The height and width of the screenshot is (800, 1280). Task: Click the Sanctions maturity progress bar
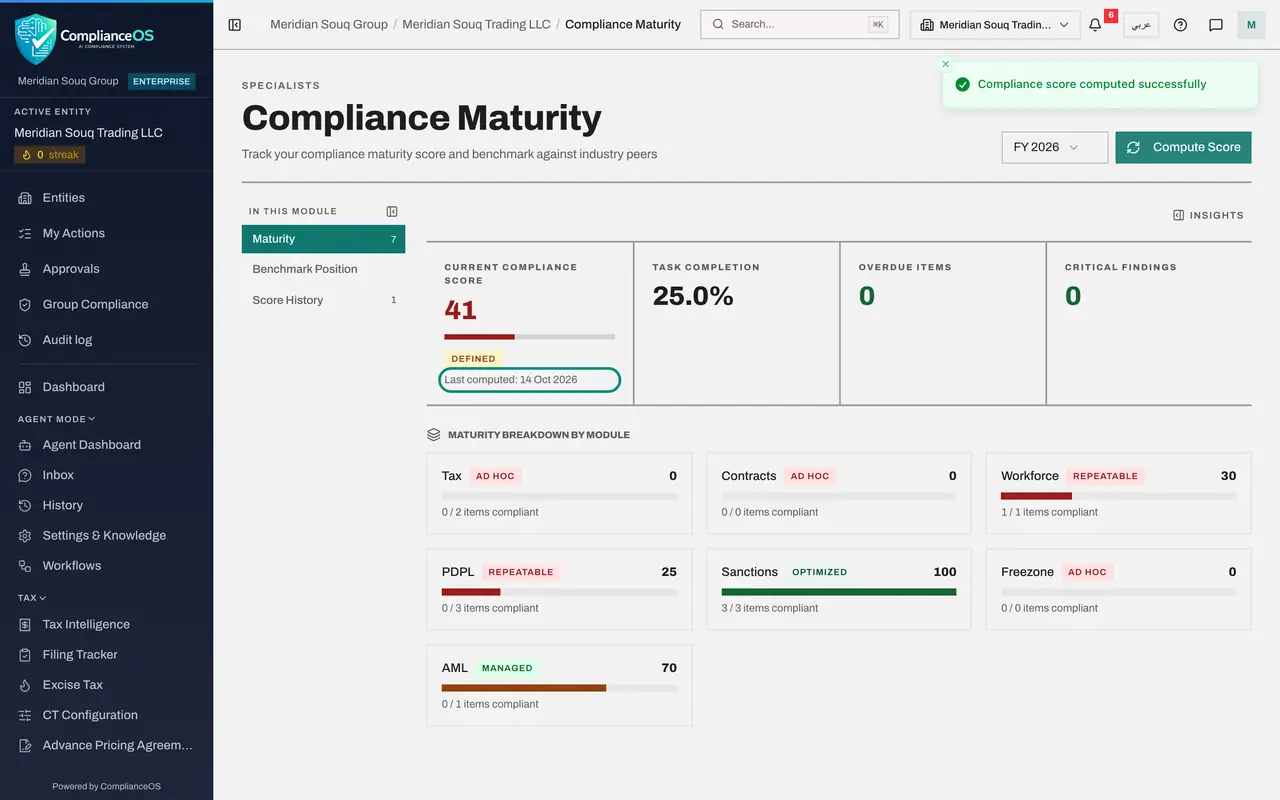(839, 592)
